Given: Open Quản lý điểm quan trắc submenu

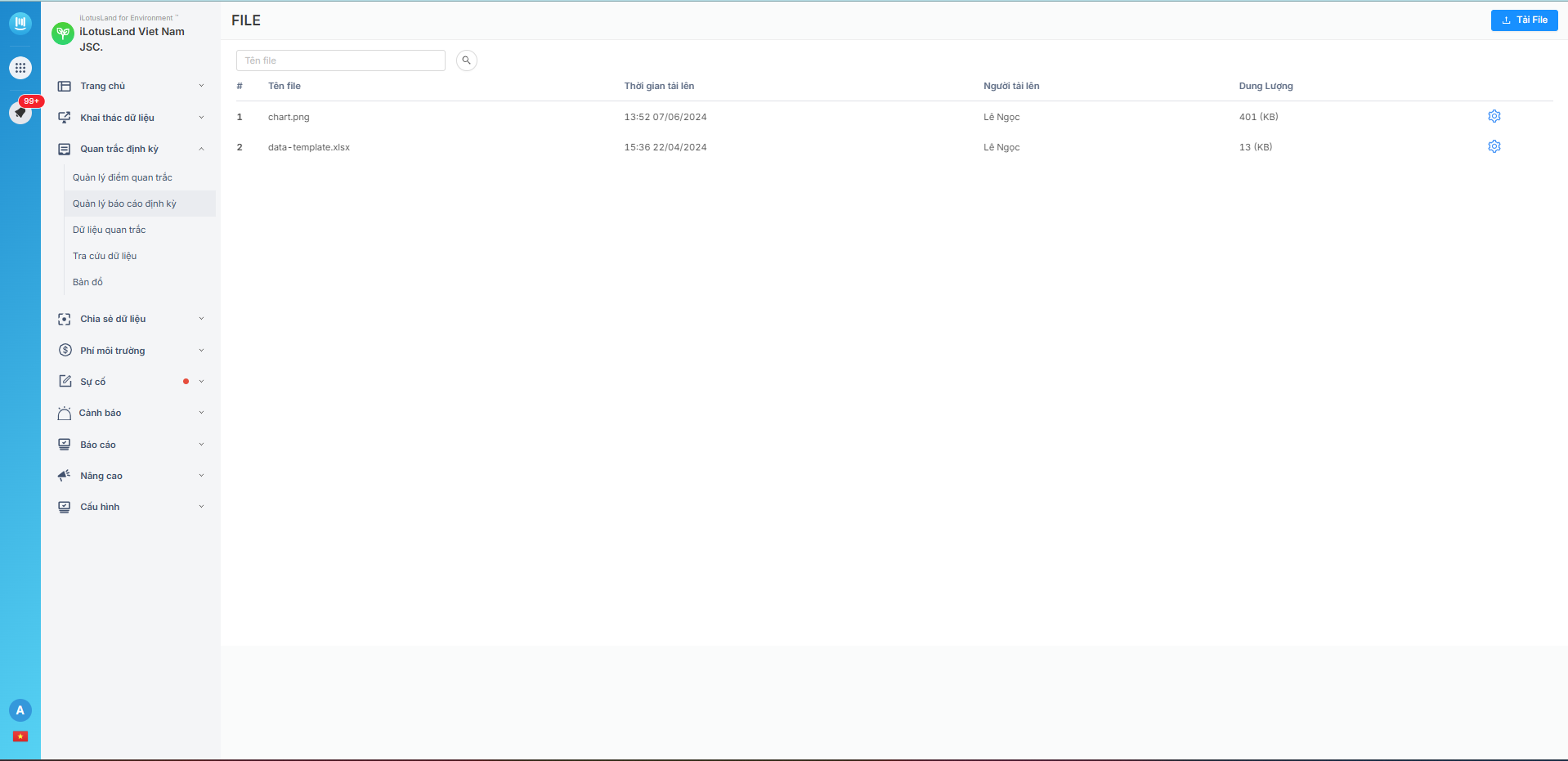Looking at the screenshot, I should pos(123,177).
